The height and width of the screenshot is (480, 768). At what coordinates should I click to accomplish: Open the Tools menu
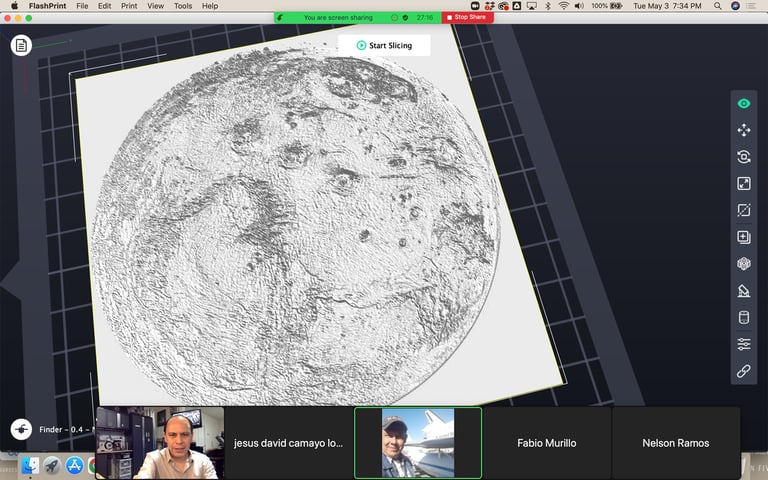pos(183,6)
